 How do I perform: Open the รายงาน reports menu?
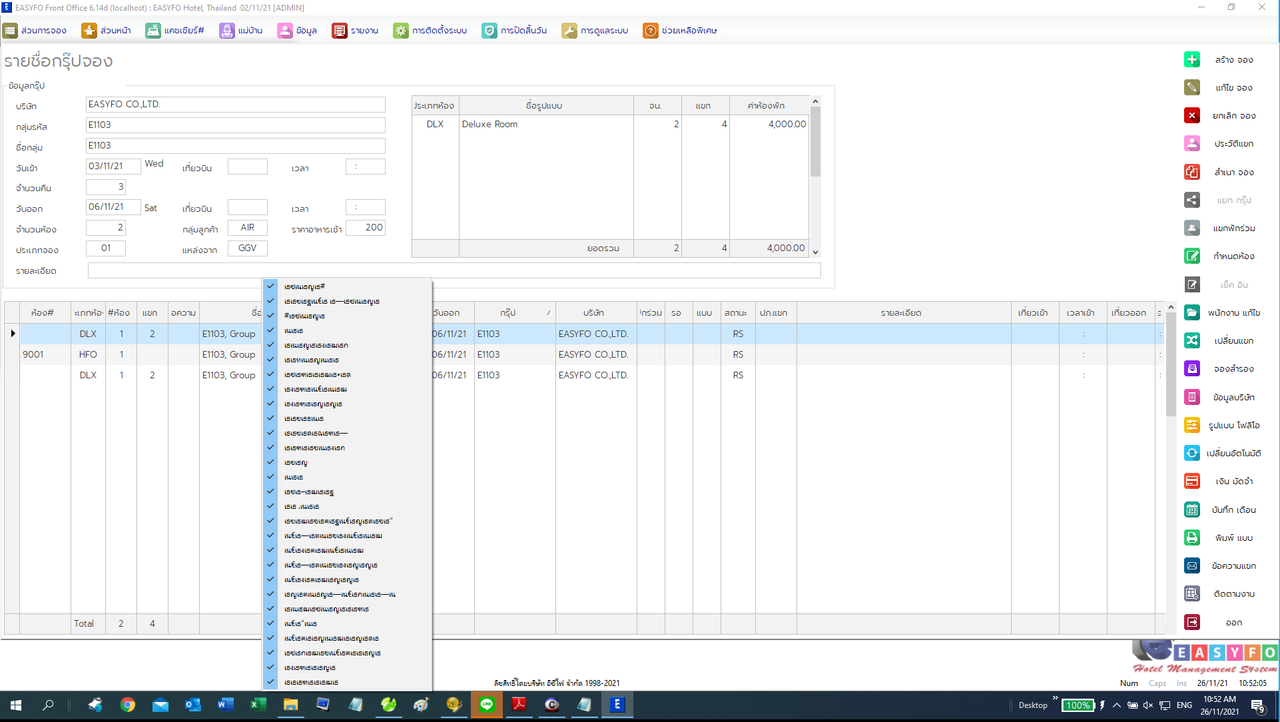[355, 31]
